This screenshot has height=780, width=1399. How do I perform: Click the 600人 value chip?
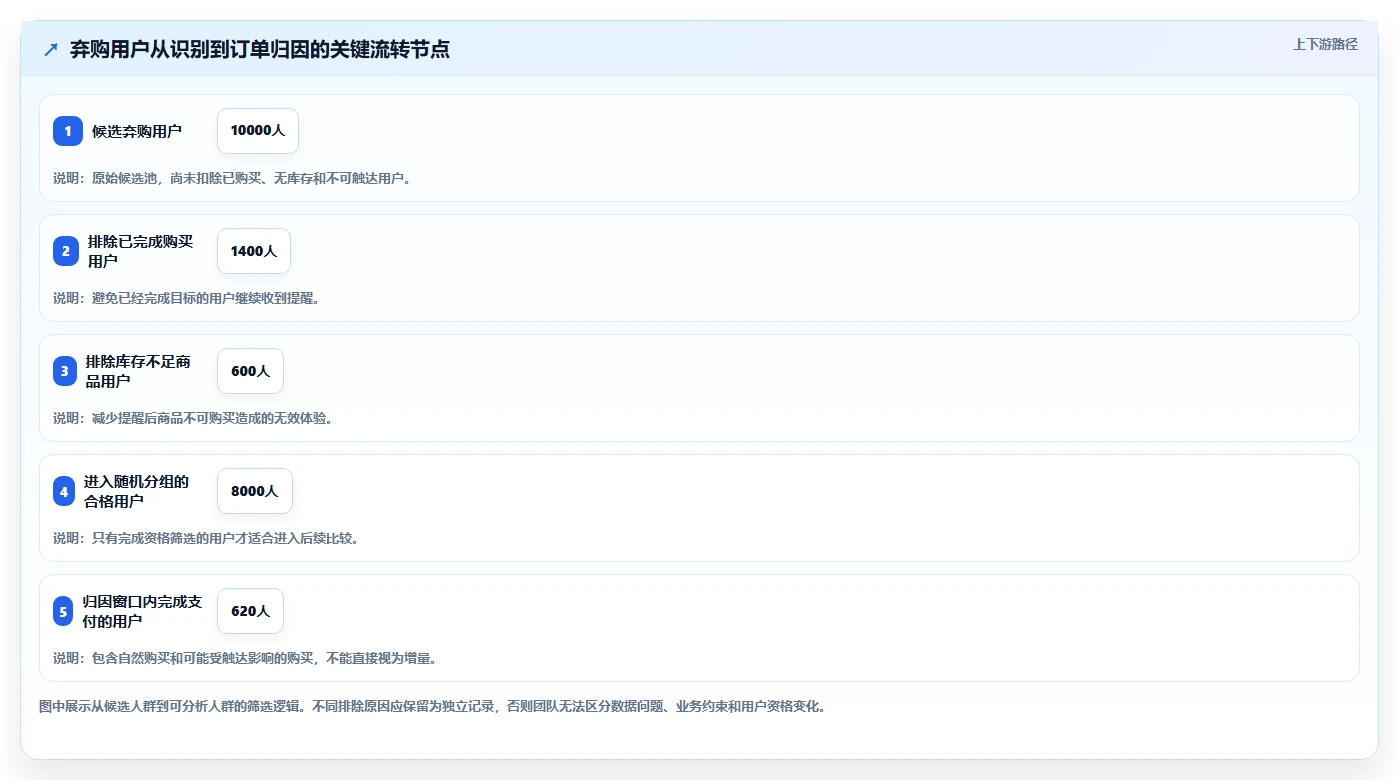pyautogui.click(x=250, y=371)
